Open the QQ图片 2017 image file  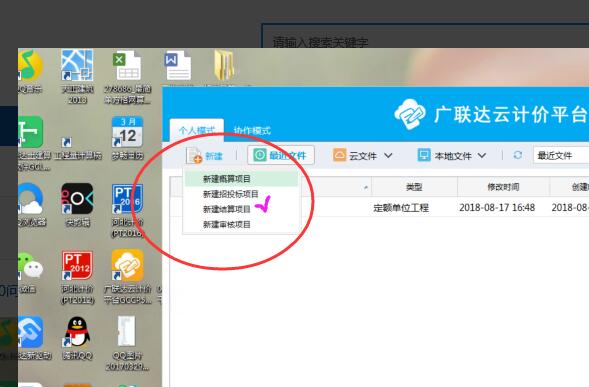(x=127, y=343)
